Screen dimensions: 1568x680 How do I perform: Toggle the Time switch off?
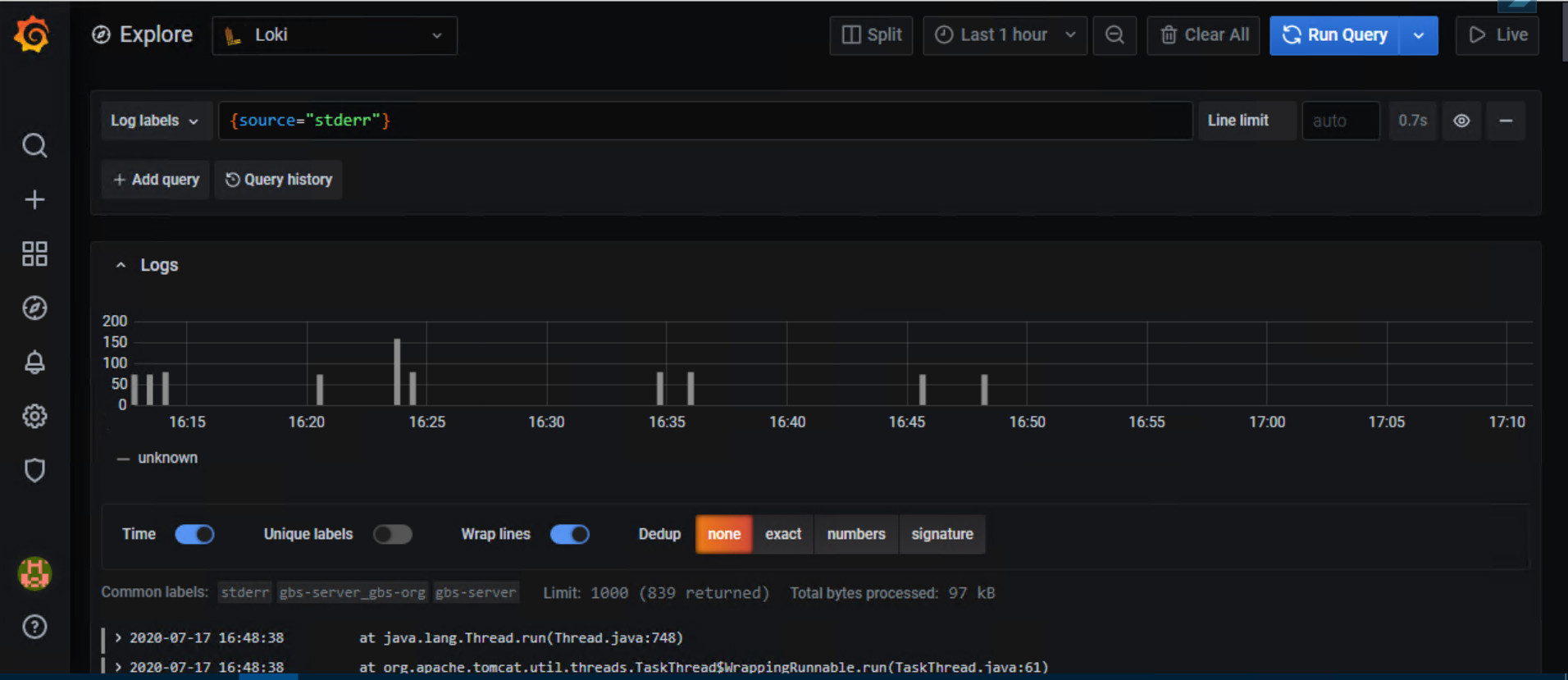(x=194, y=535)
